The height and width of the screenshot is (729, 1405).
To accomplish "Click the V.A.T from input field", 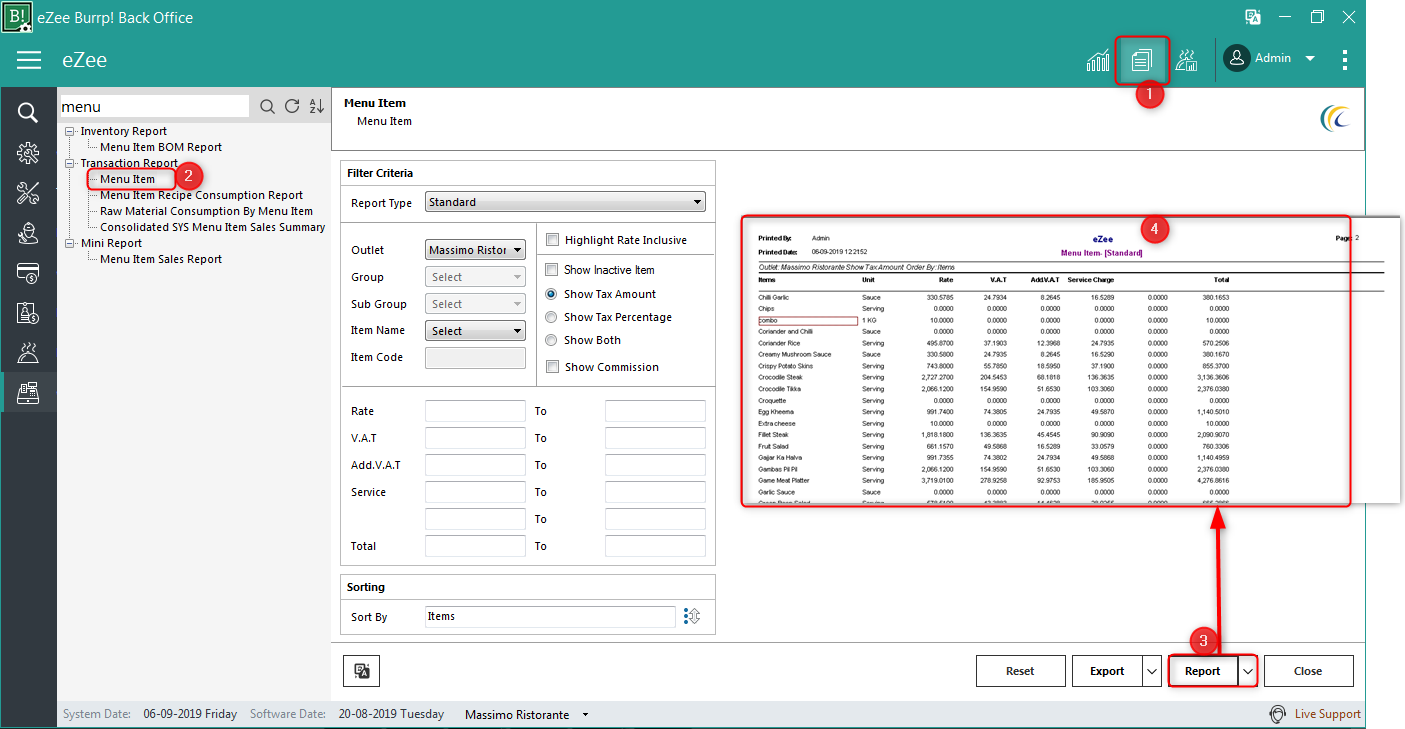I will tap(476, 438).
